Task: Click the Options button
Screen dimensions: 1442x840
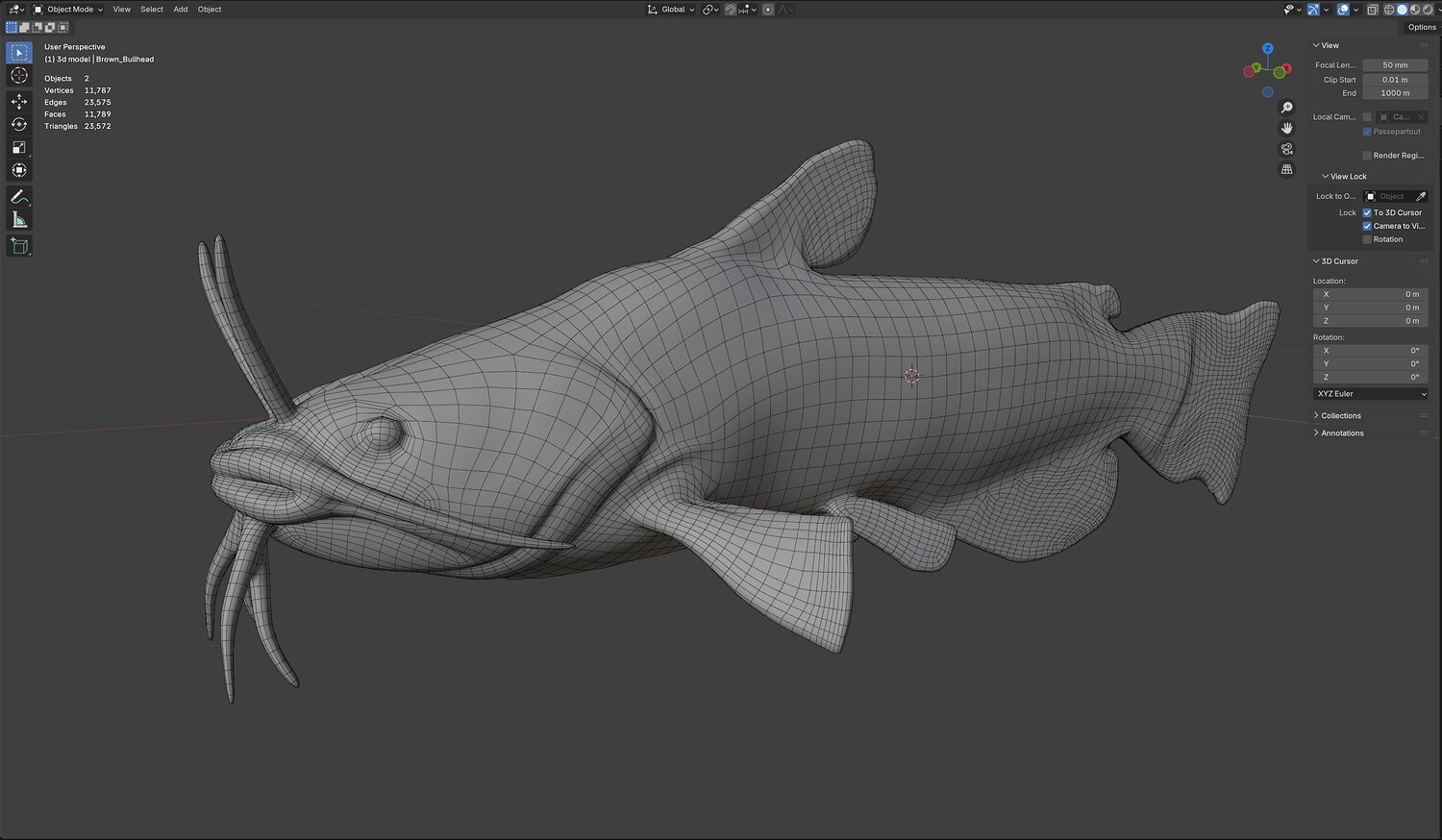Action: (1421, 27)
